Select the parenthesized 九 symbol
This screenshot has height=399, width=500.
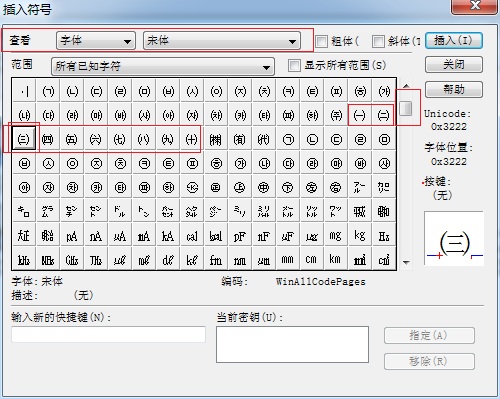click(168, 139)
